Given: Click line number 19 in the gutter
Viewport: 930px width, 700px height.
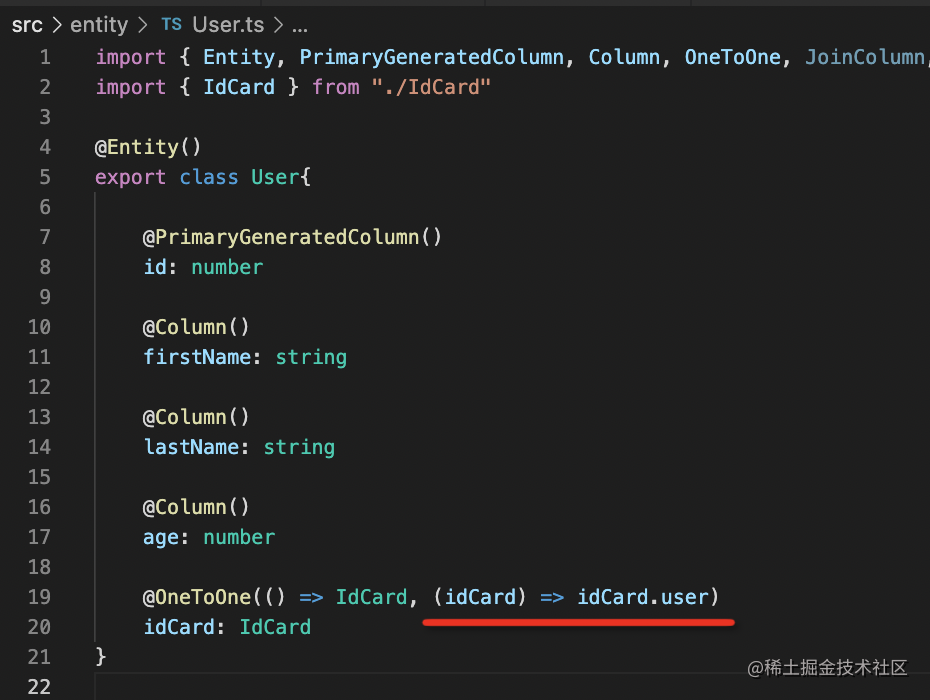Looking at the screenshot, I should pos(39,597).
